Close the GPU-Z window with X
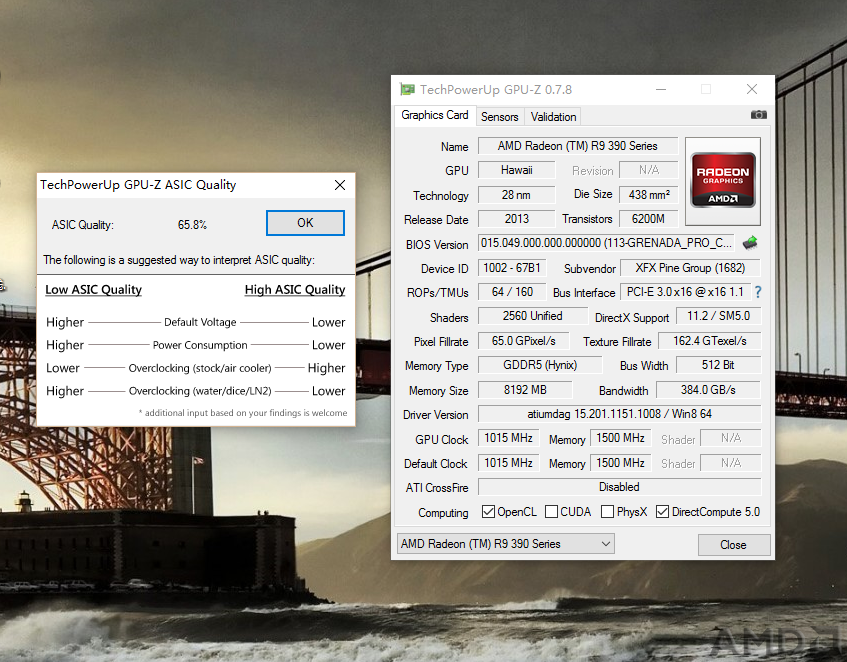847x662 pixels. pos(751,89)
